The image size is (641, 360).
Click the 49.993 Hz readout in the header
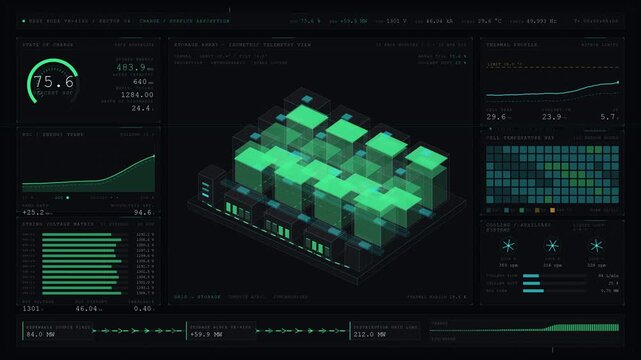click(x=541, y=21)
